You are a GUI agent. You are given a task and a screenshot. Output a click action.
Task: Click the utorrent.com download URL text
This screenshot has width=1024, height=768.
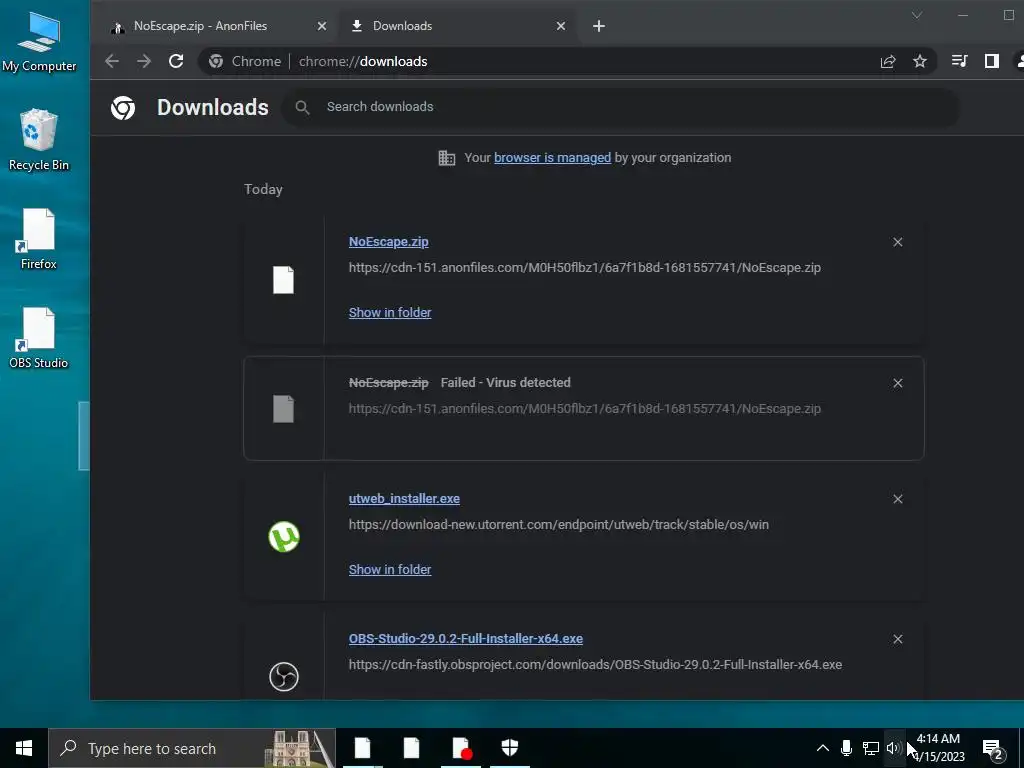tap(558, 524)
